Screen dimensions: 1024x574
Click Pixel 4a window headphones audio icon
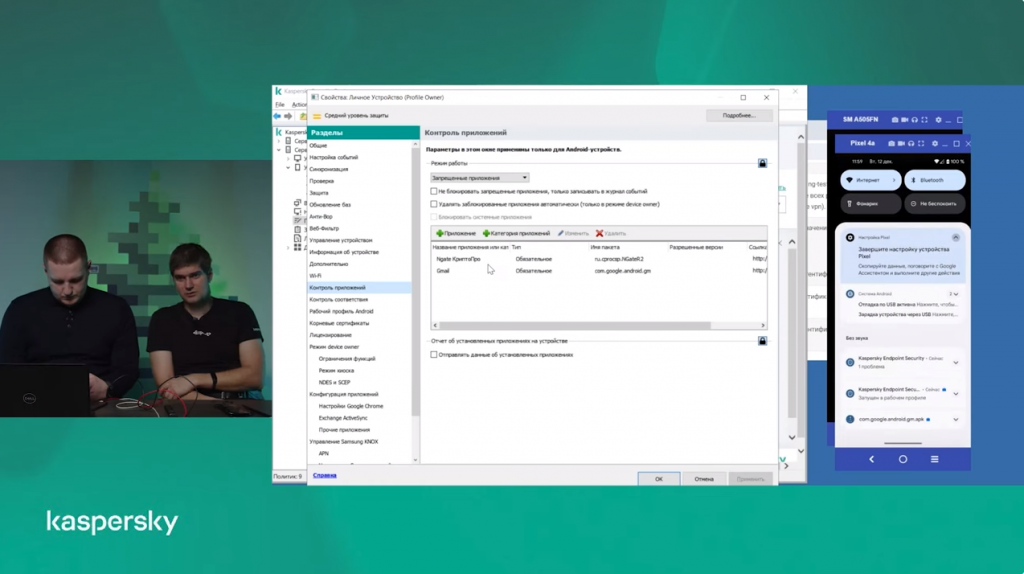[x=911, y=143]
